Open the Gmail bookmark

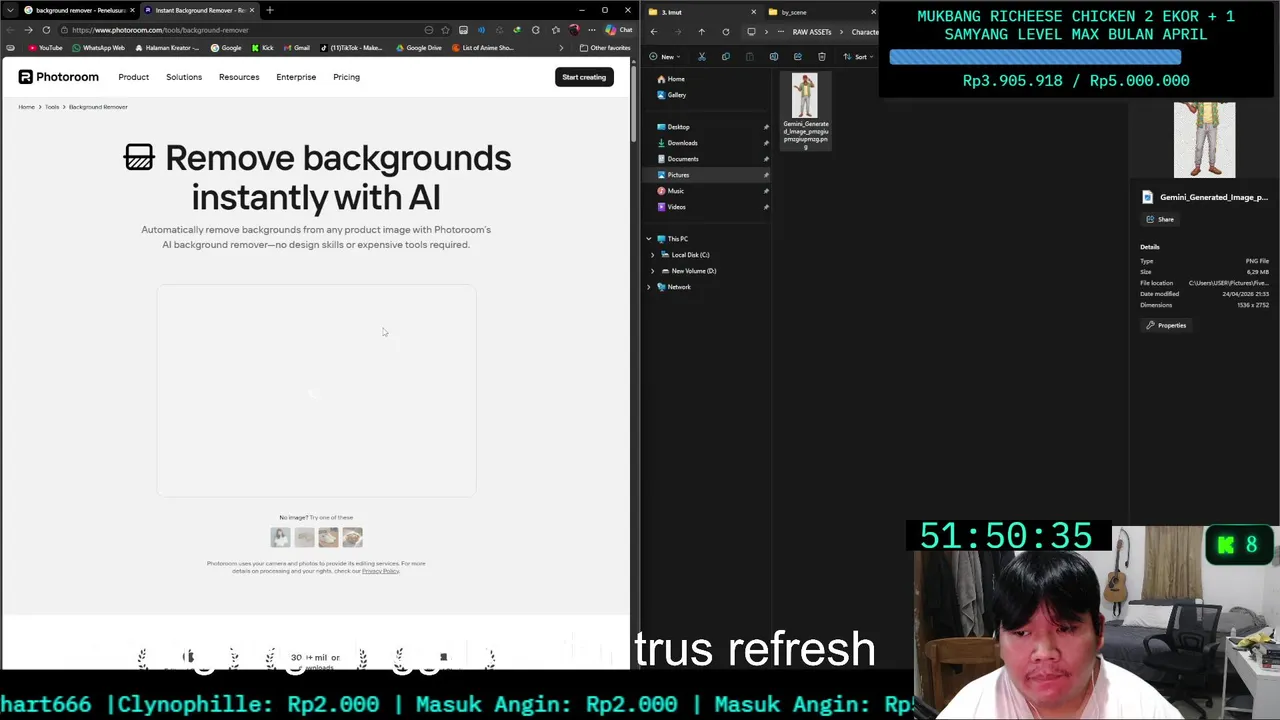pos(296,48)
